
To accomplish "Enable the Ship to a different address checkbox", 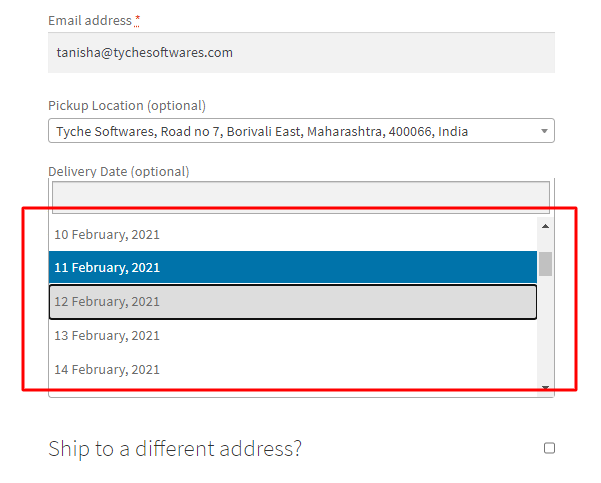I will tap(549, 448).
